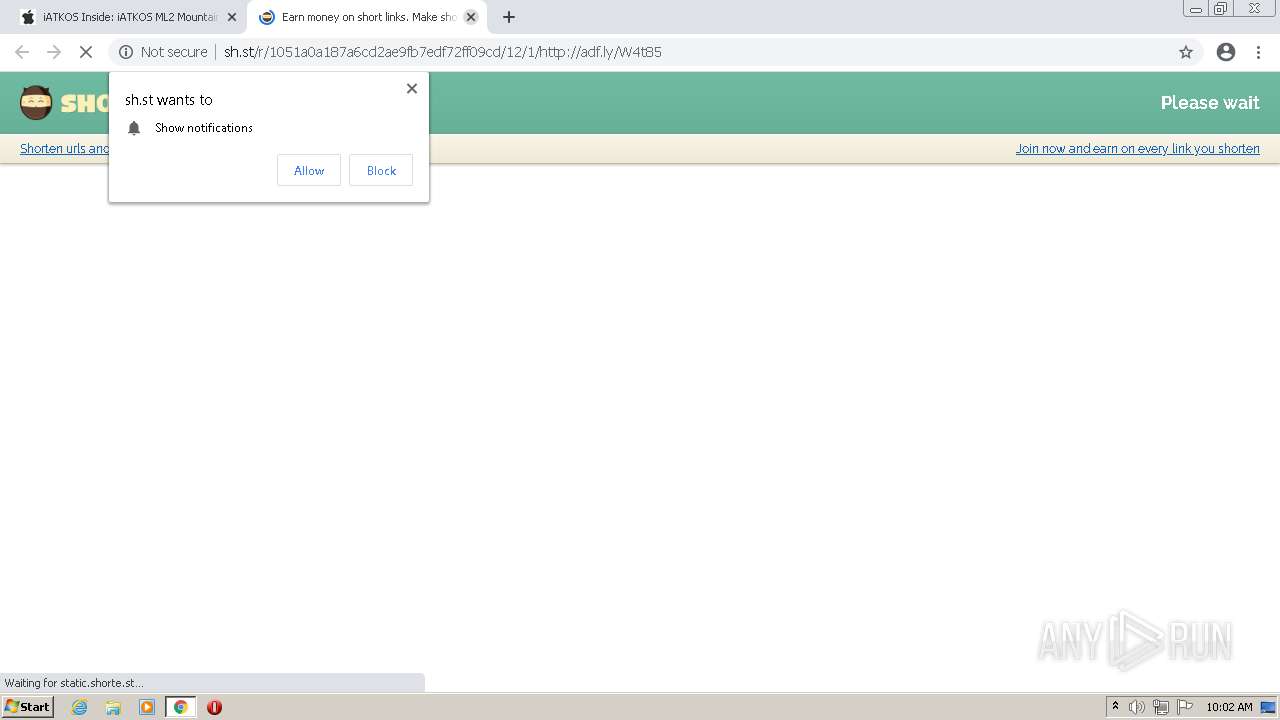Show hidden system tray icons
Viewport: 1280px width, 720px height.
pyautogui.click(x=1115, y=707)
